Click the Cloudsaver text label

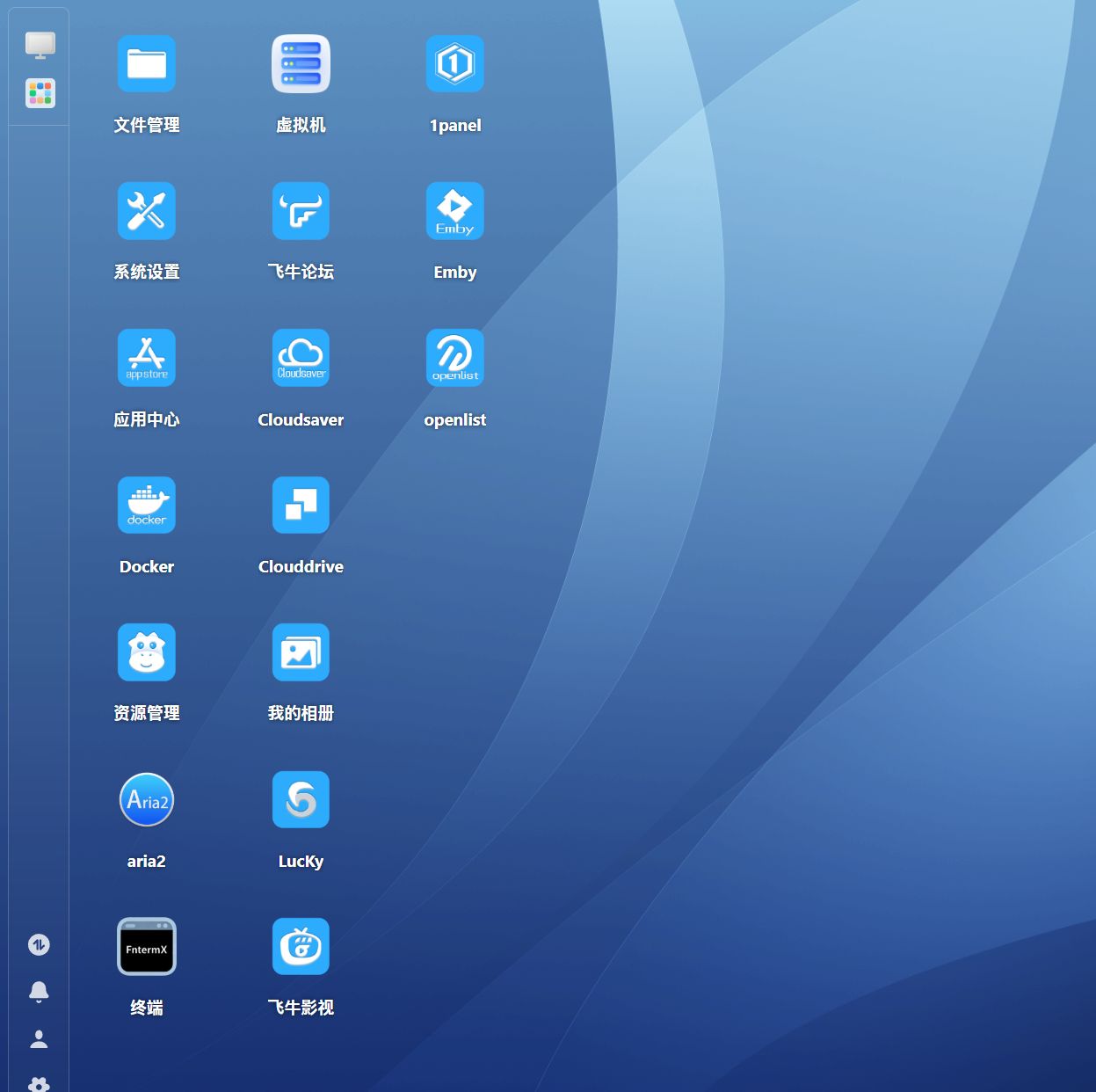click(x=301, y=419)
